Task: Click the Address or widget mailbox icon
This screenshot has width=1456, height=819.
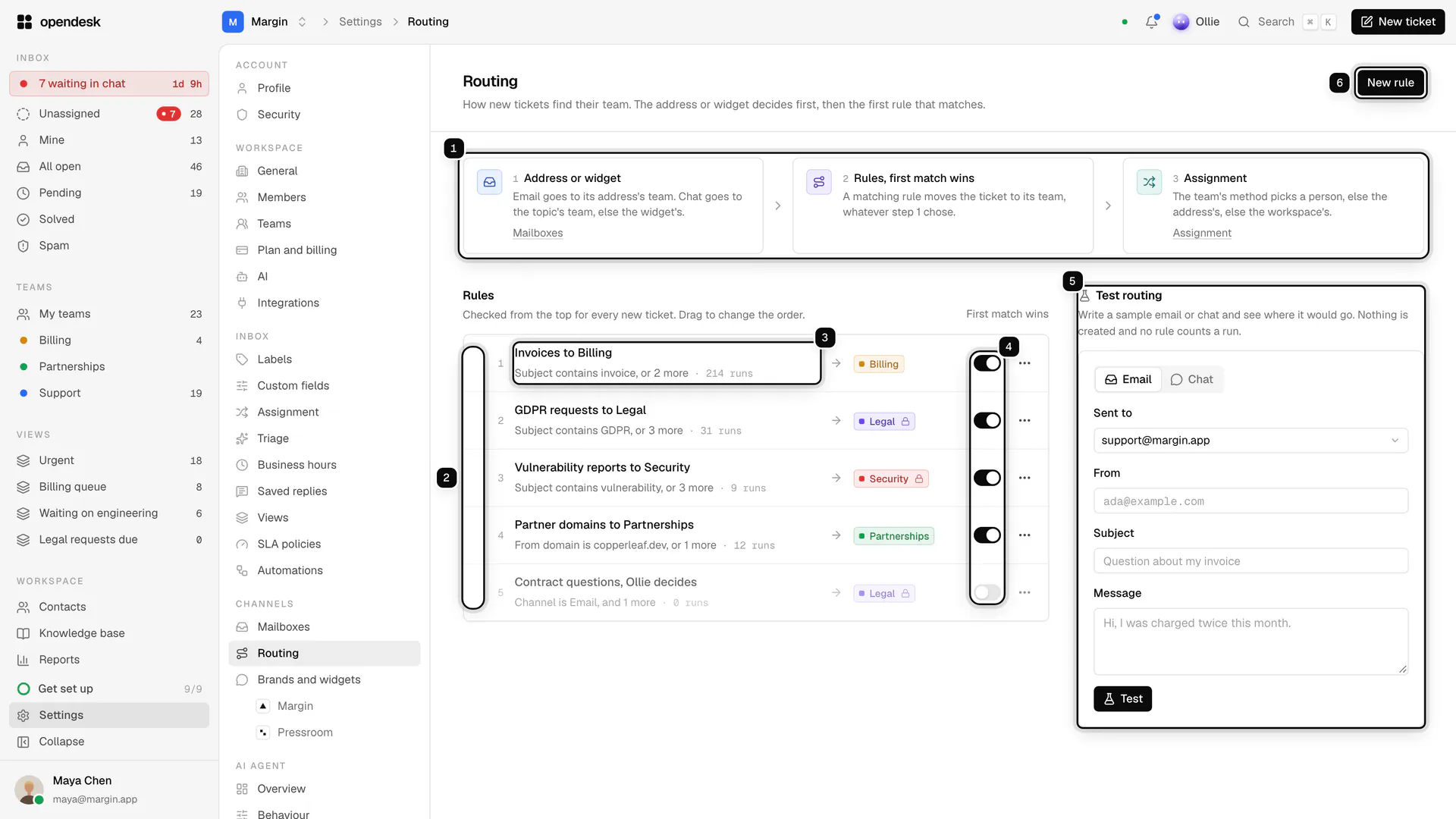Action: click(x=490, y=182)
